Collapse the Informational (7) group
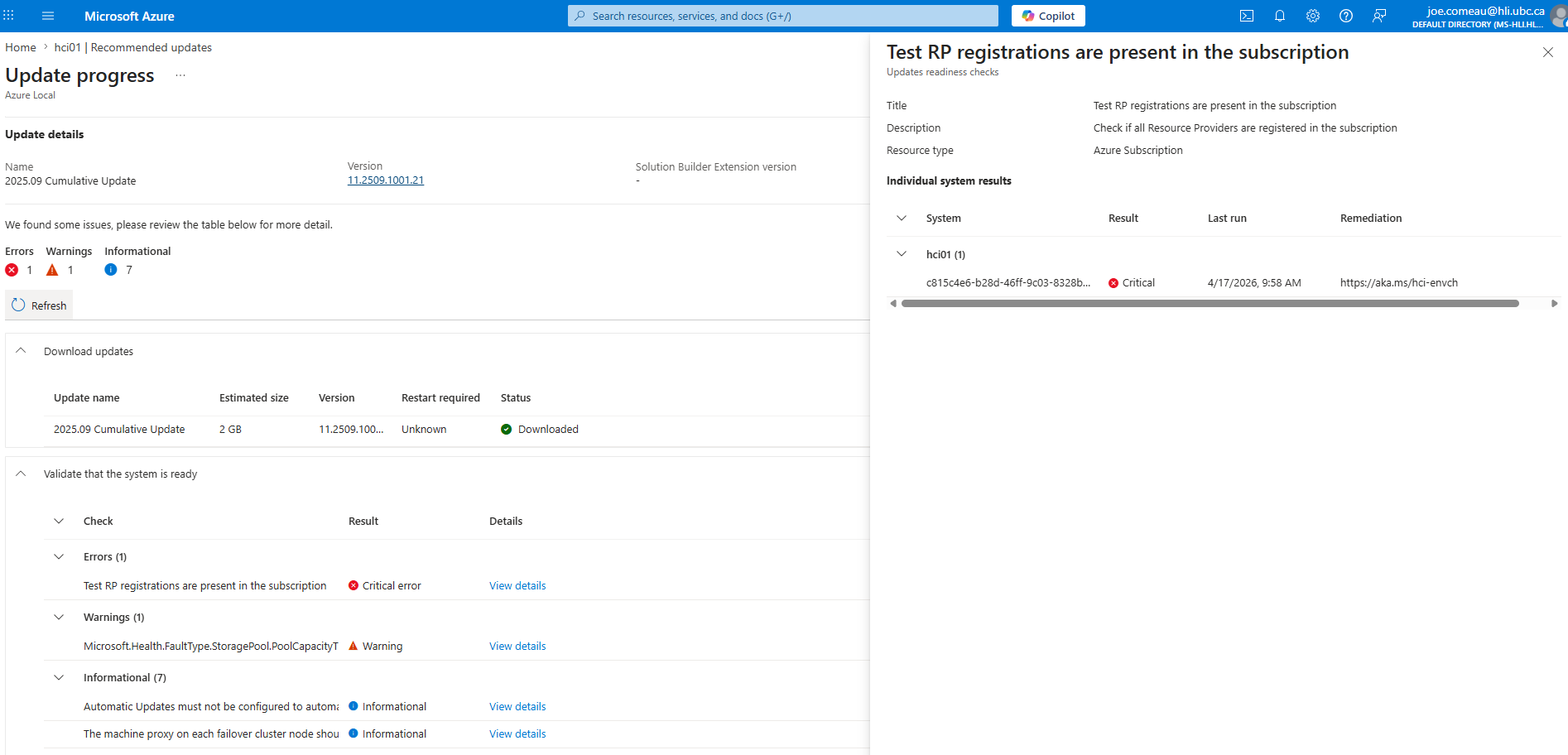The height and width of the screenshot is (755, 1568). pos(59,677)
